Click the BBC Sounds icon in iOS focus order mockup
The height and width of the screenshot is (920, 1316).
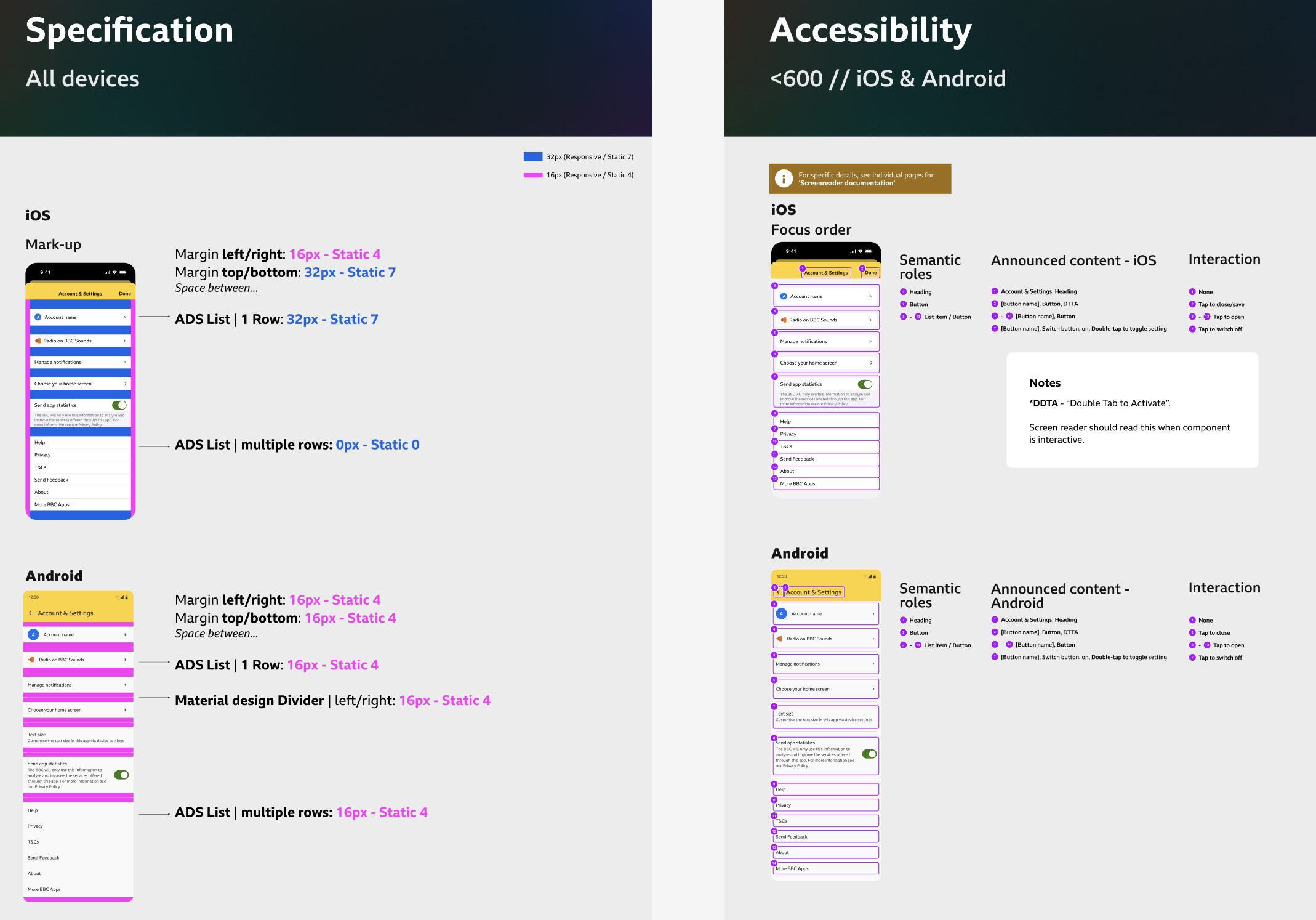(x=784, y=320)
